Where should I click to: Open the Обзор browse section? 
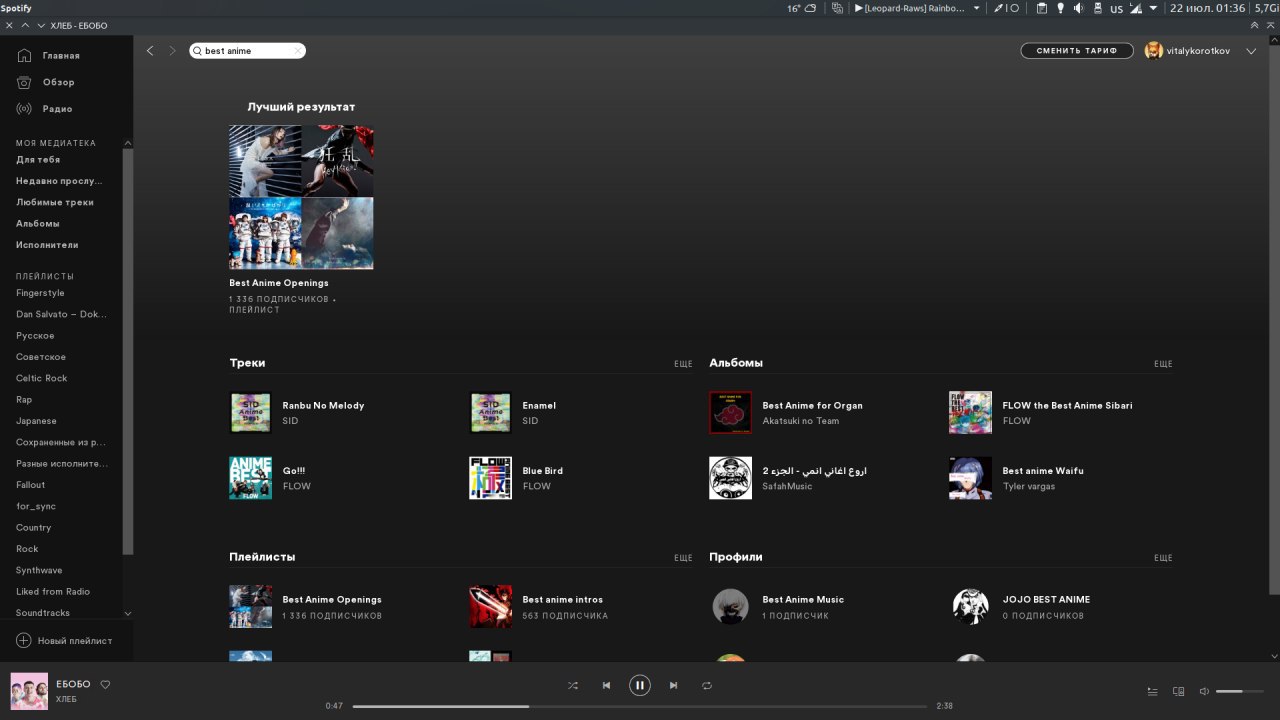point(46,82)
